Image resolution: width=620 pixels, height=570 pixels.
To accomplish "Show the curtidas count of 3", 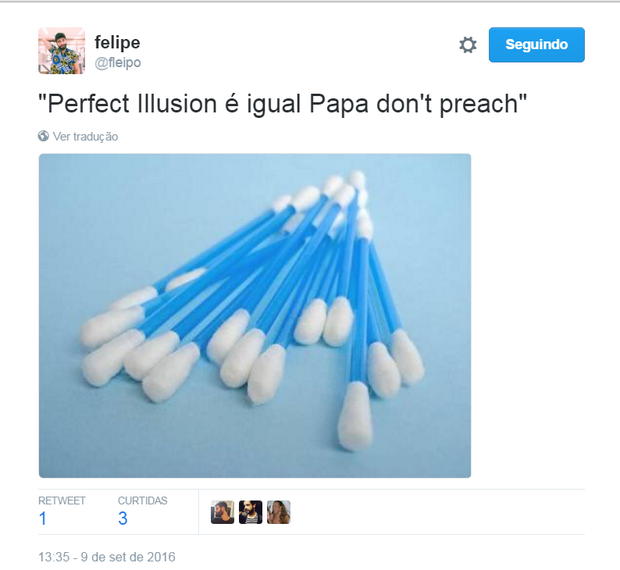I will 123,518.
